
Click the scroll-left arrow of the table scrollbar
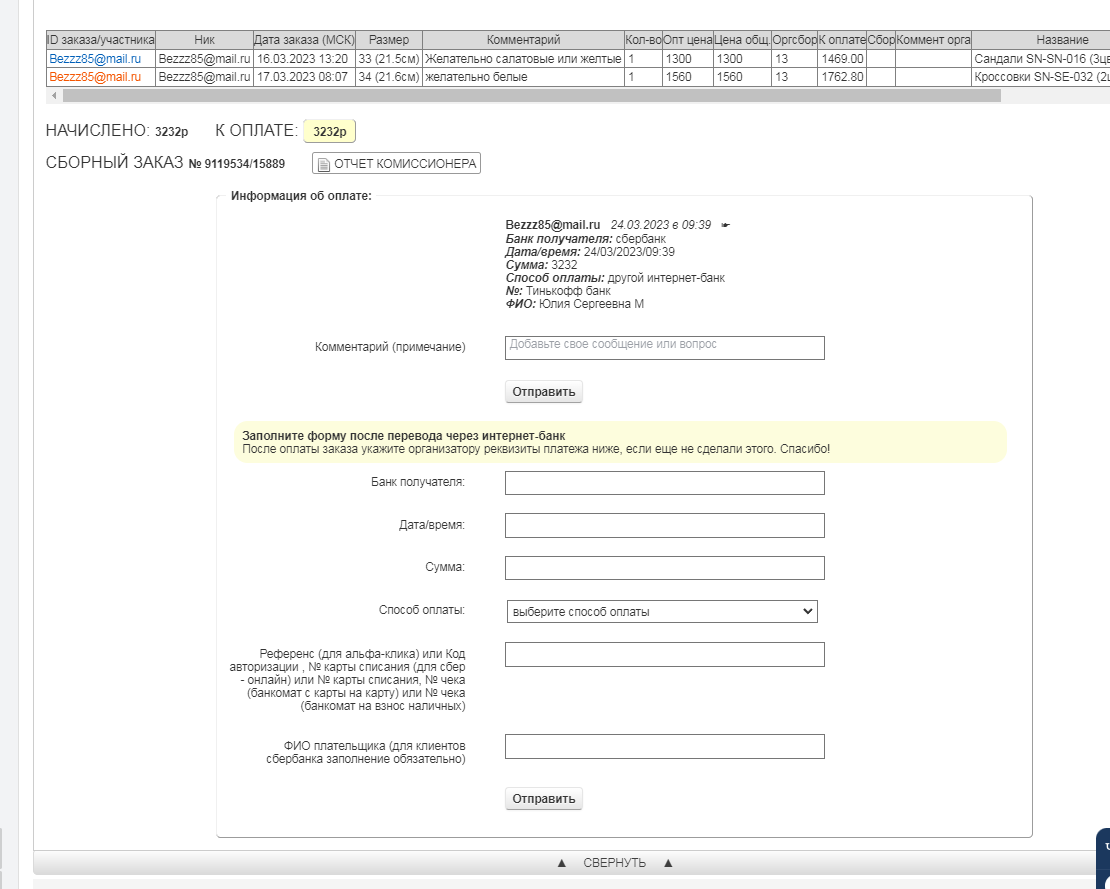tap(55, 96)
